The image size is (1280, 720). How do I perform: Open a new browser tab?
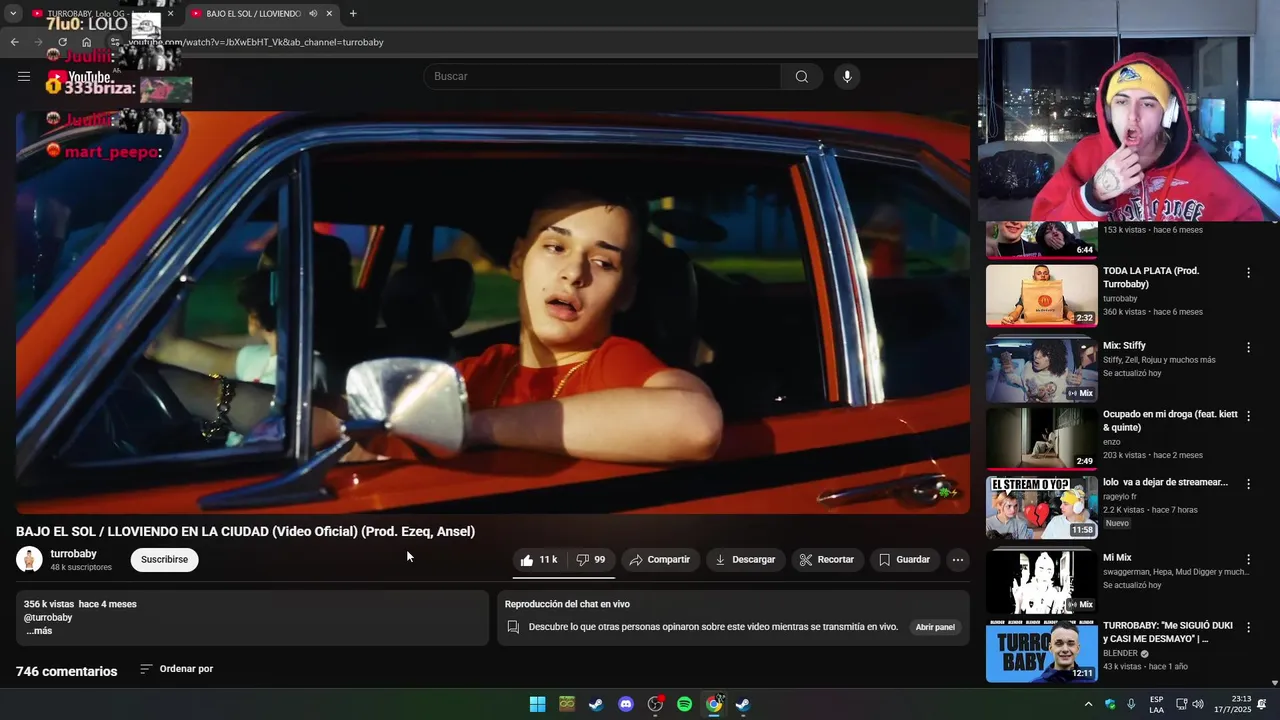coord(353,14)
